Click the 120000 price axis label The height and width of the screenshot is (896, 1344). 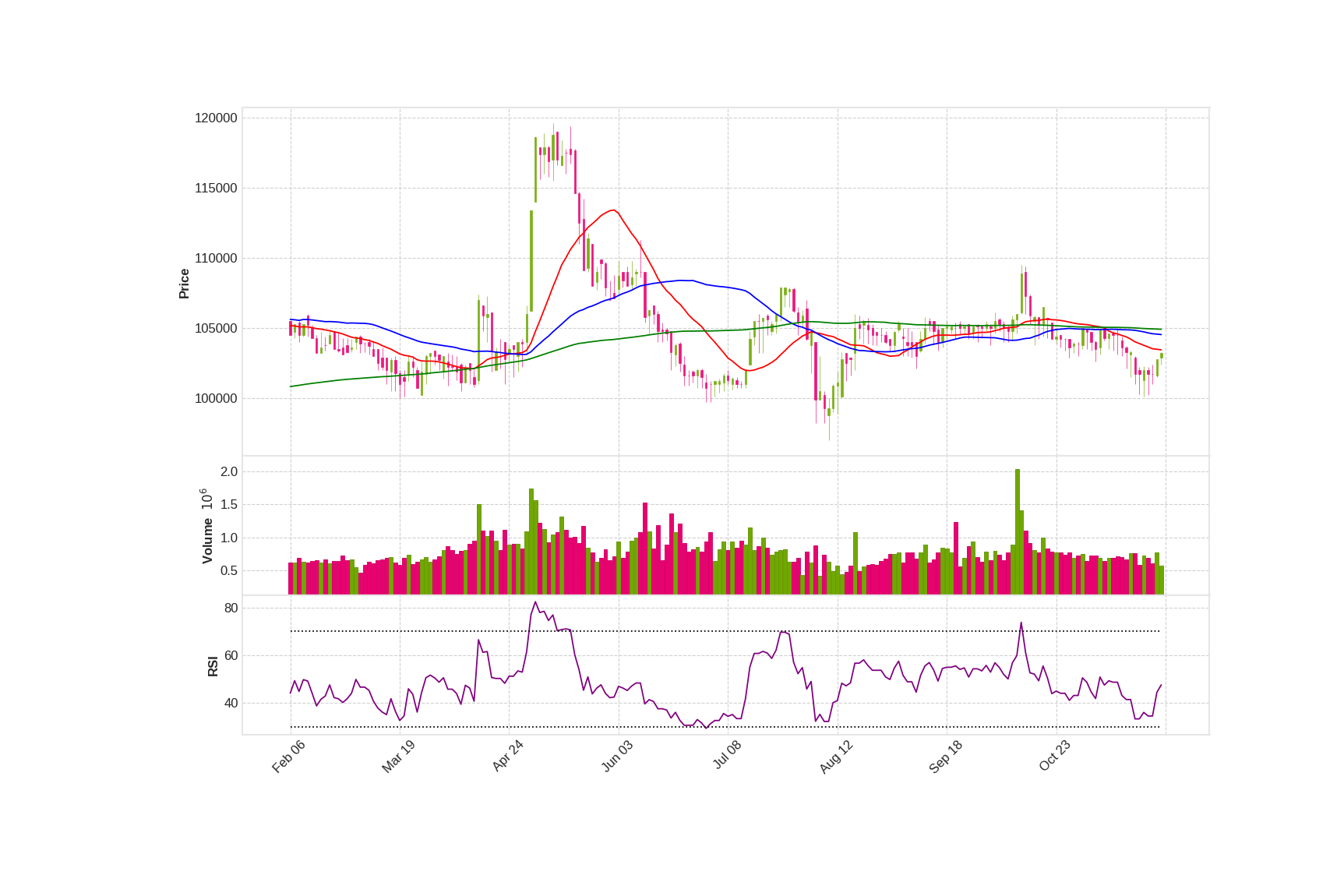[216, 118]
